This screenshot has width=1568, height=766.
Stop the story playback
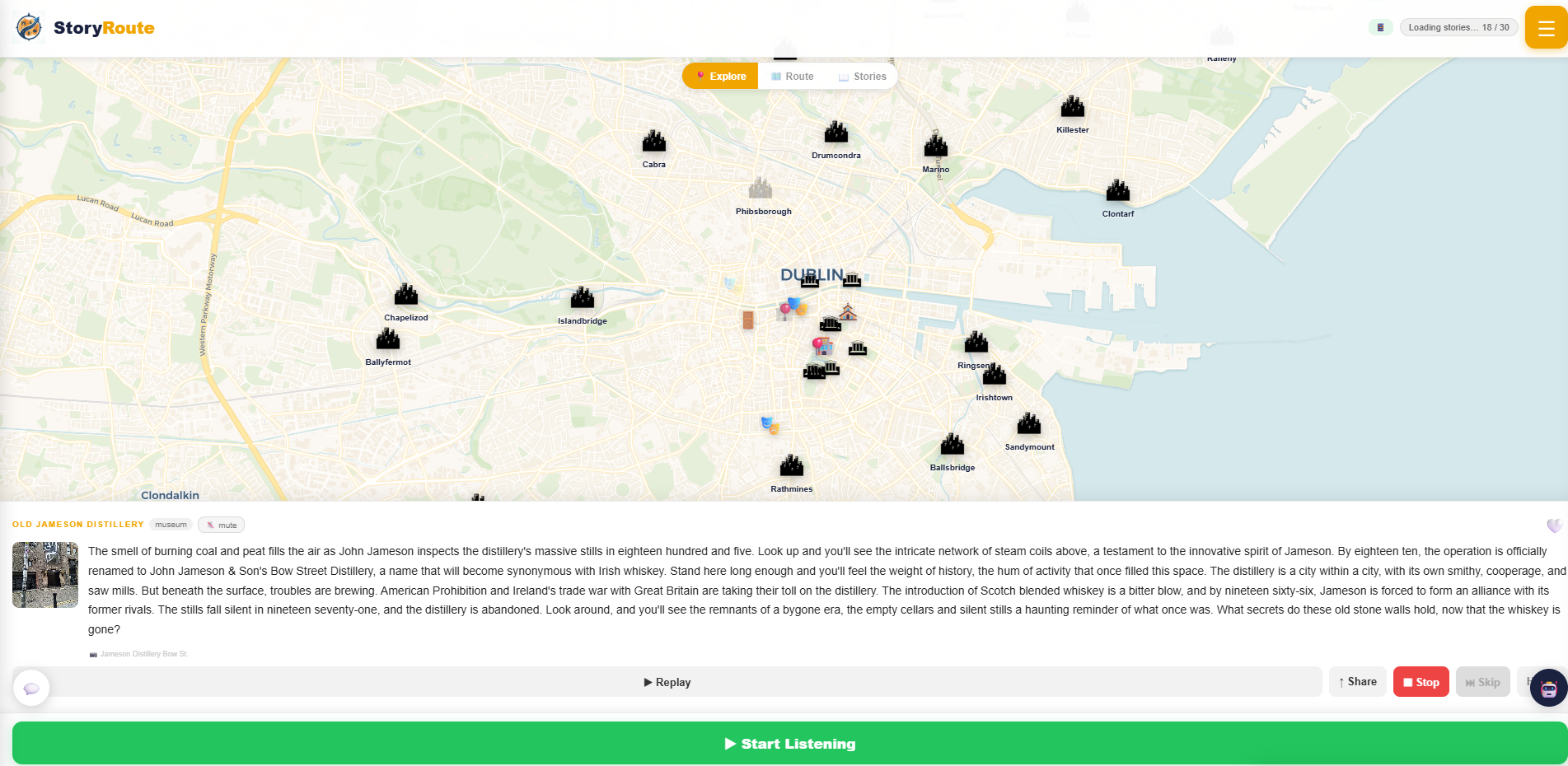[1421, 682]
